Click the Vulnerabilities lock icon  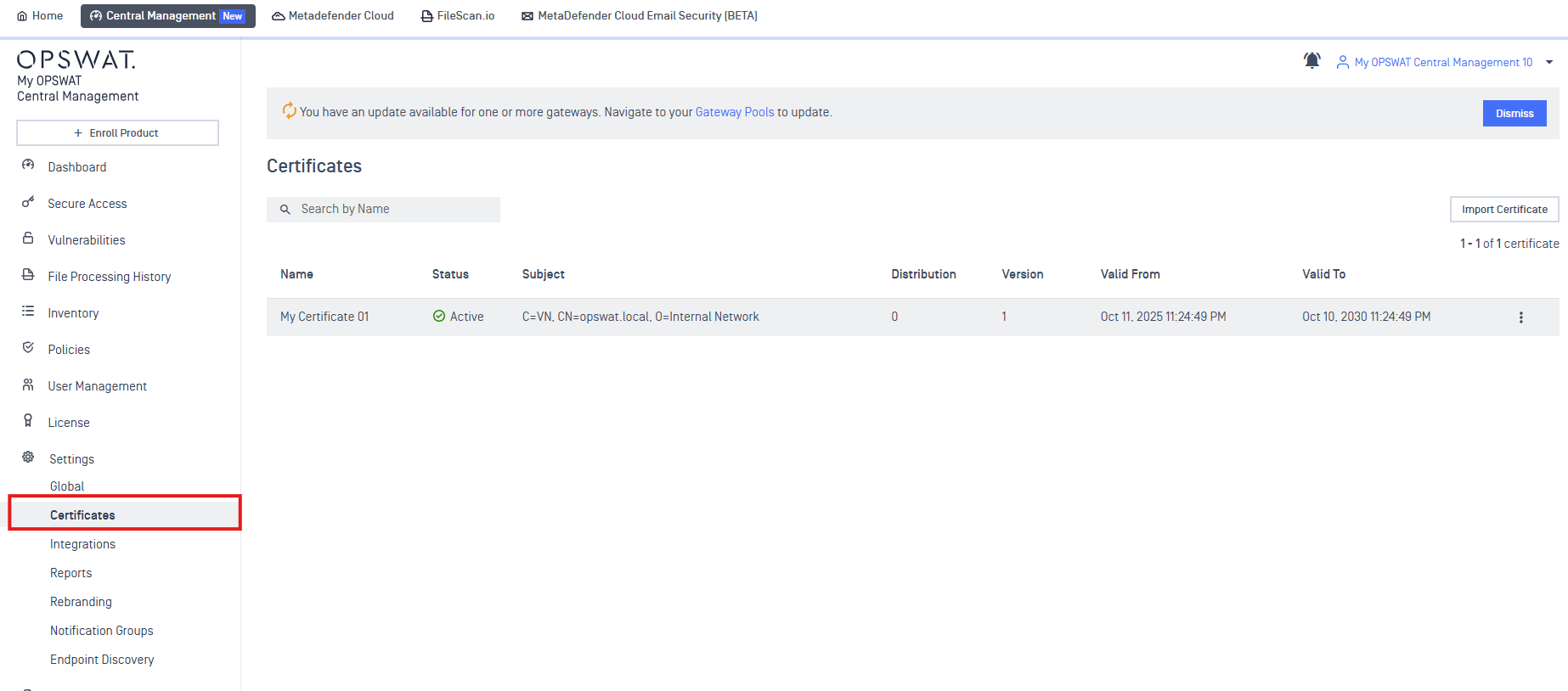28,239
